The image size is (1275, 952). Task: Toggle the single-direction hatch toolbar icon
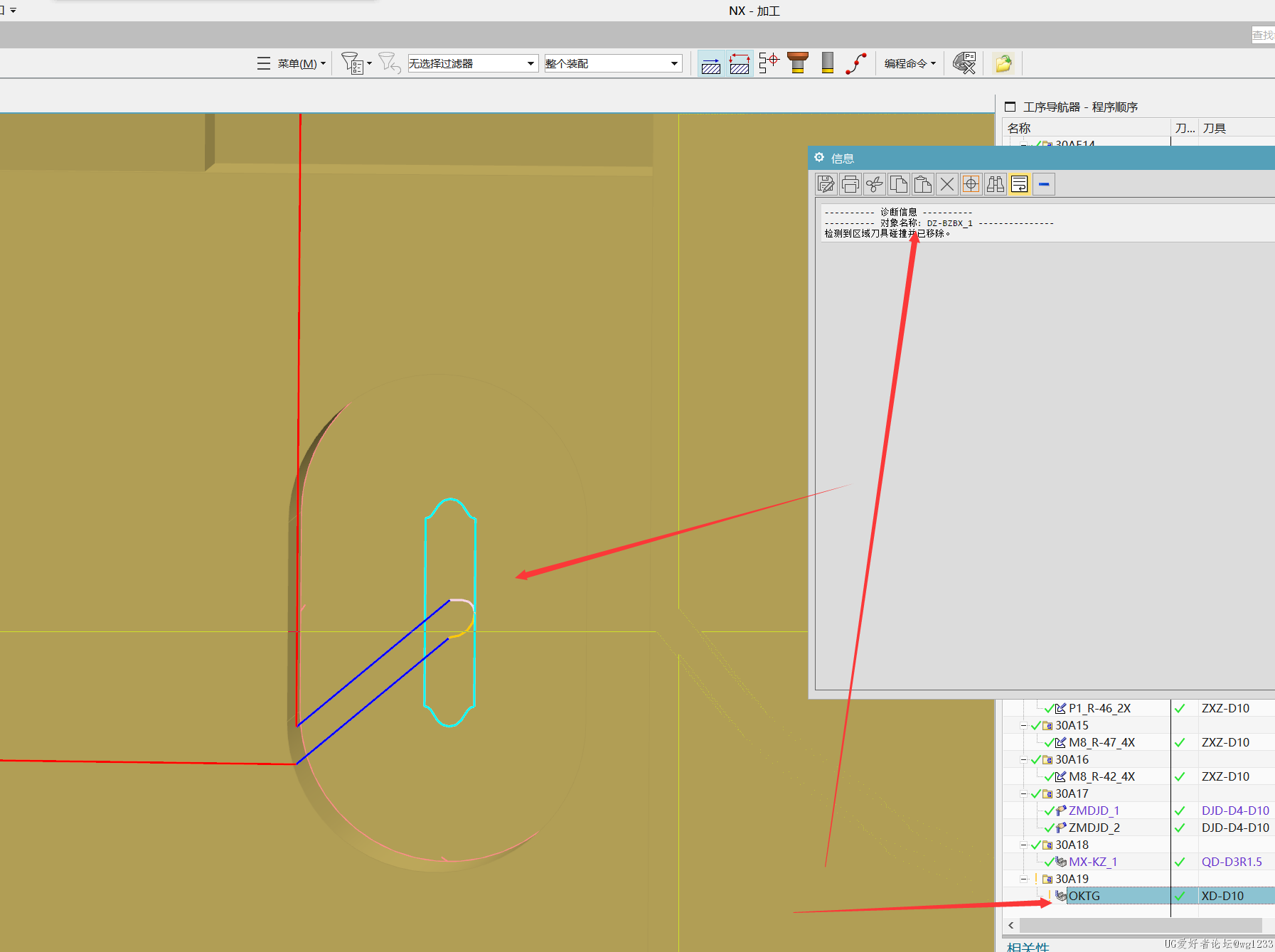tap(711, 63)
